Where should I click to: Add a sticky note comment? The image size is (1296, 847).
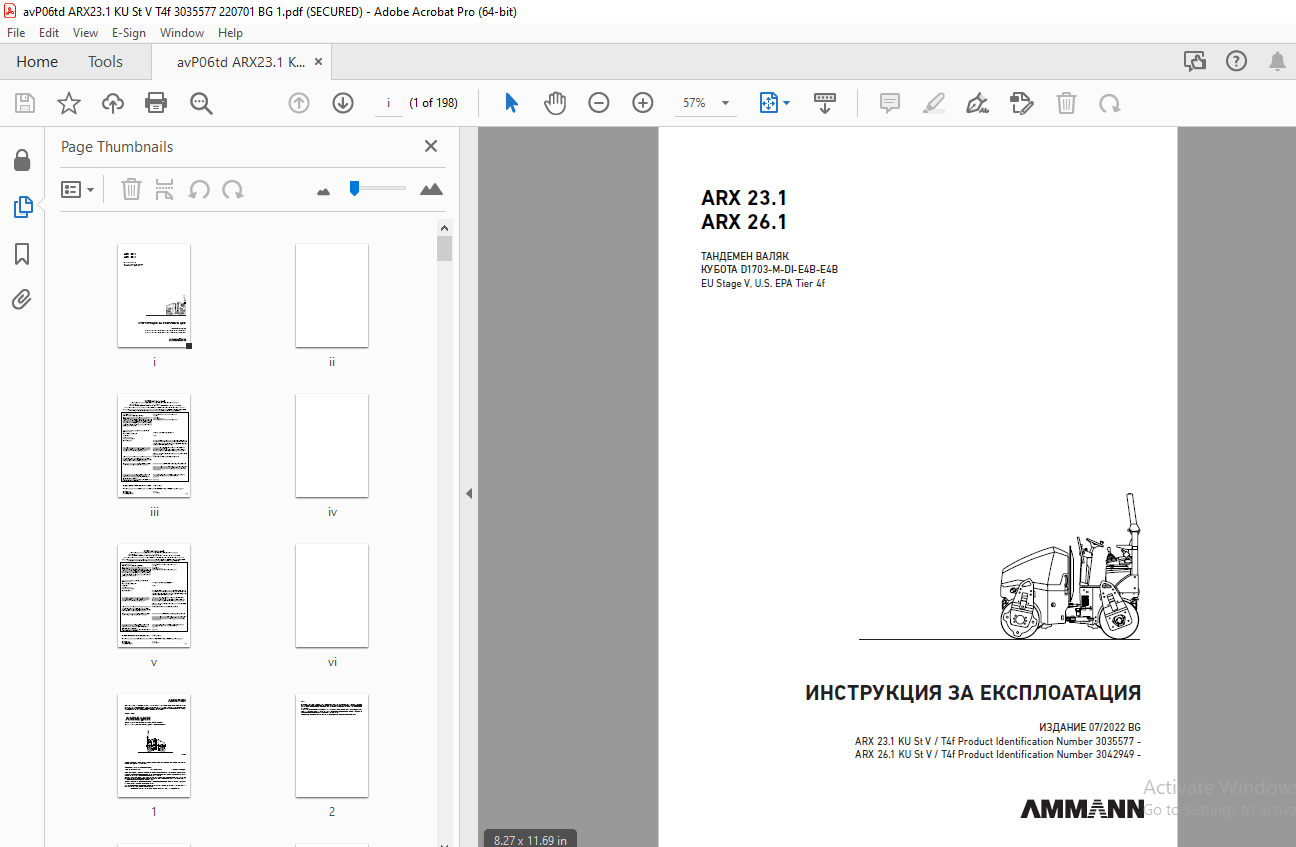pyautogui.click(x=890, y=103)
